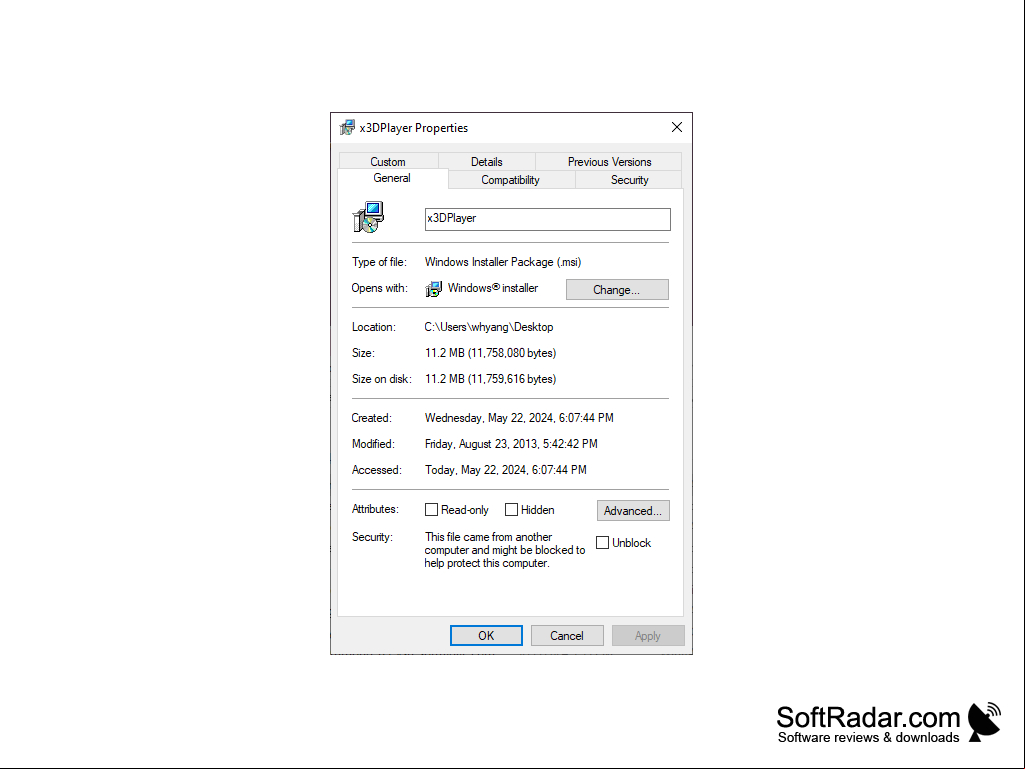This screenshot has height=769, width=1025.
Task: Click the Modified date Friday, August 23, 2013
Action: tap(511, 444)
